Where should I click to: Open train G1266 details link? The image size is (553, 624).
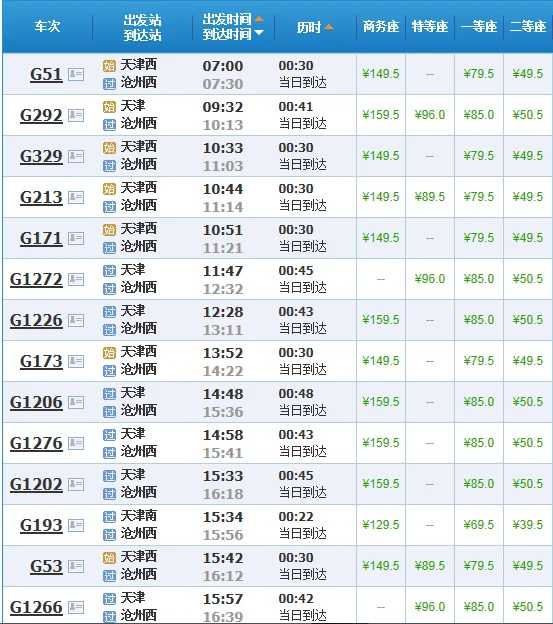tap(36, 608)
